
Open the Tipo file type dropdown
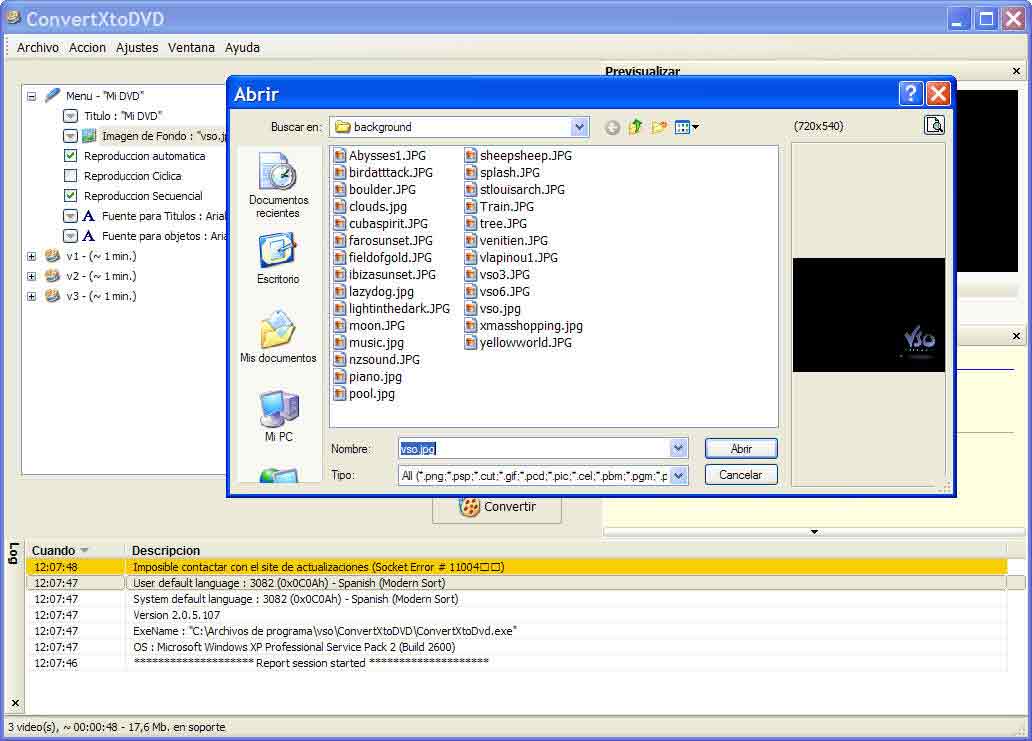pyautogui.click(x=679, y=475)
